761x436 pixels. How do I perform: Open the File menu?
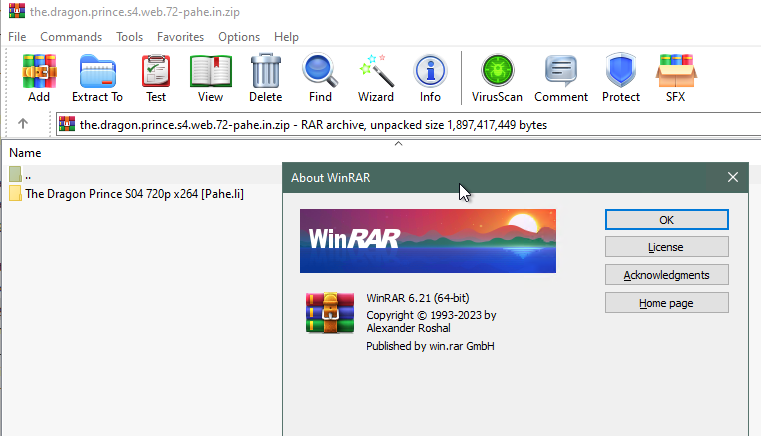[x=17, y=37]
